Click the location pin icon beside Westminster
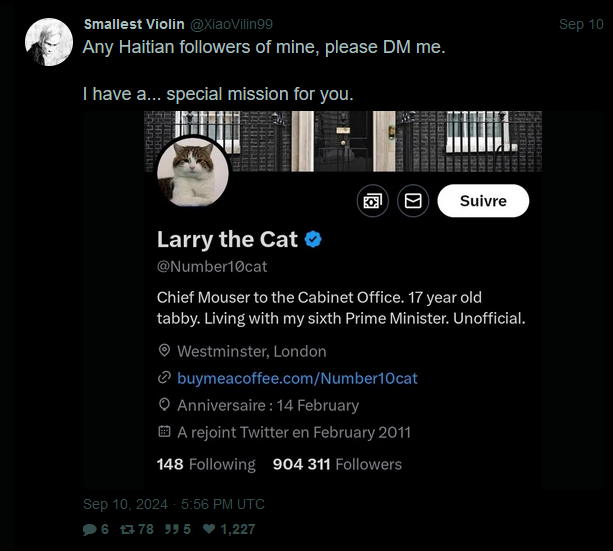 (165, 351)
